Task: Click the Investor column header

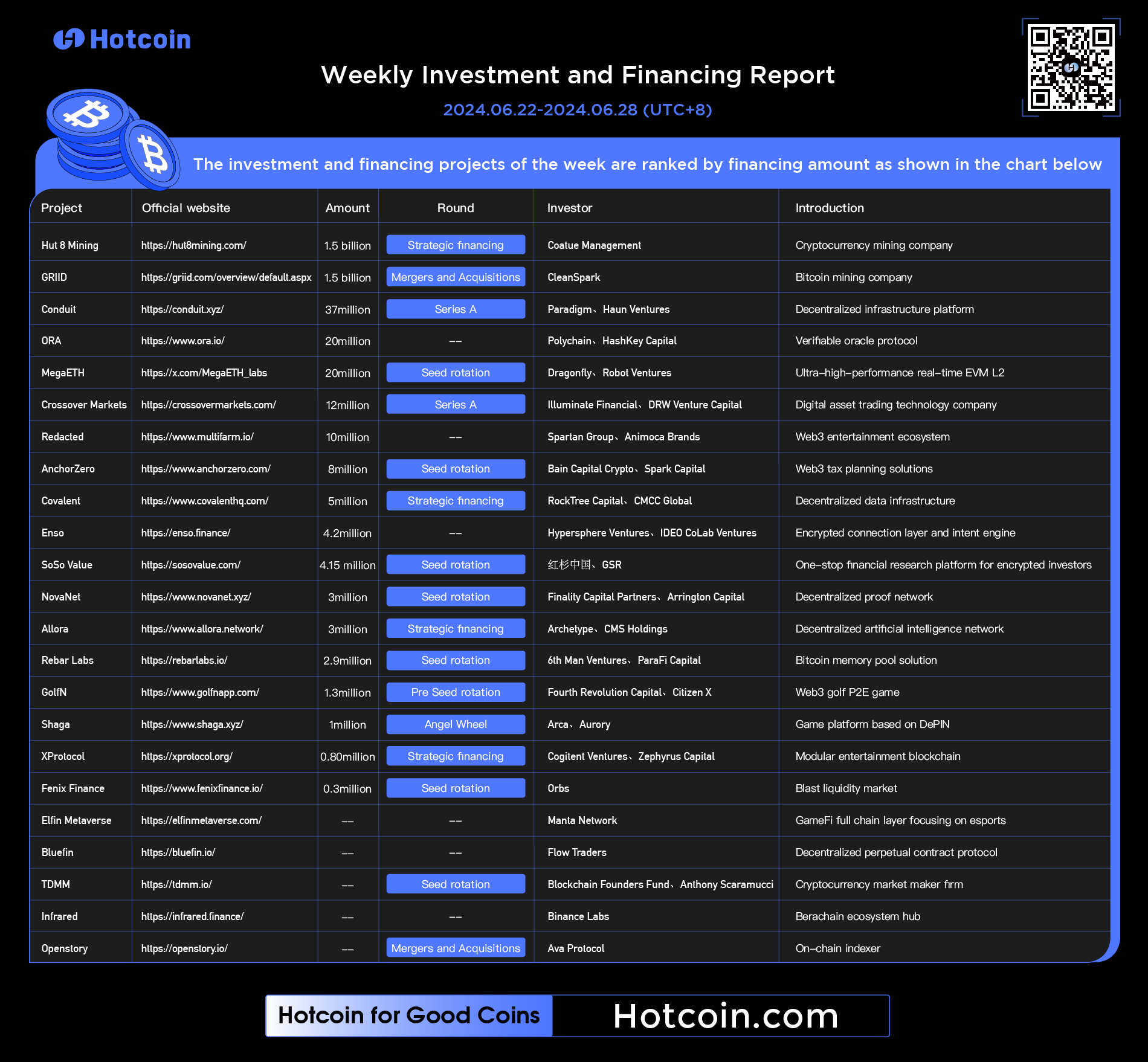Action: 570,208
